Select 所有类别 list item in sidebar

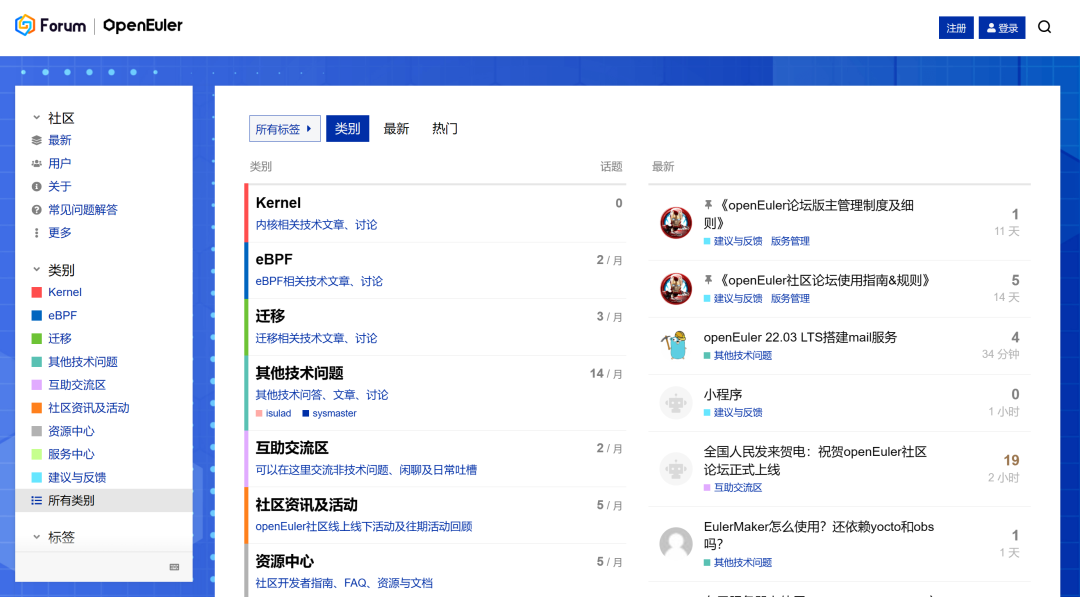tap(71, 500)
